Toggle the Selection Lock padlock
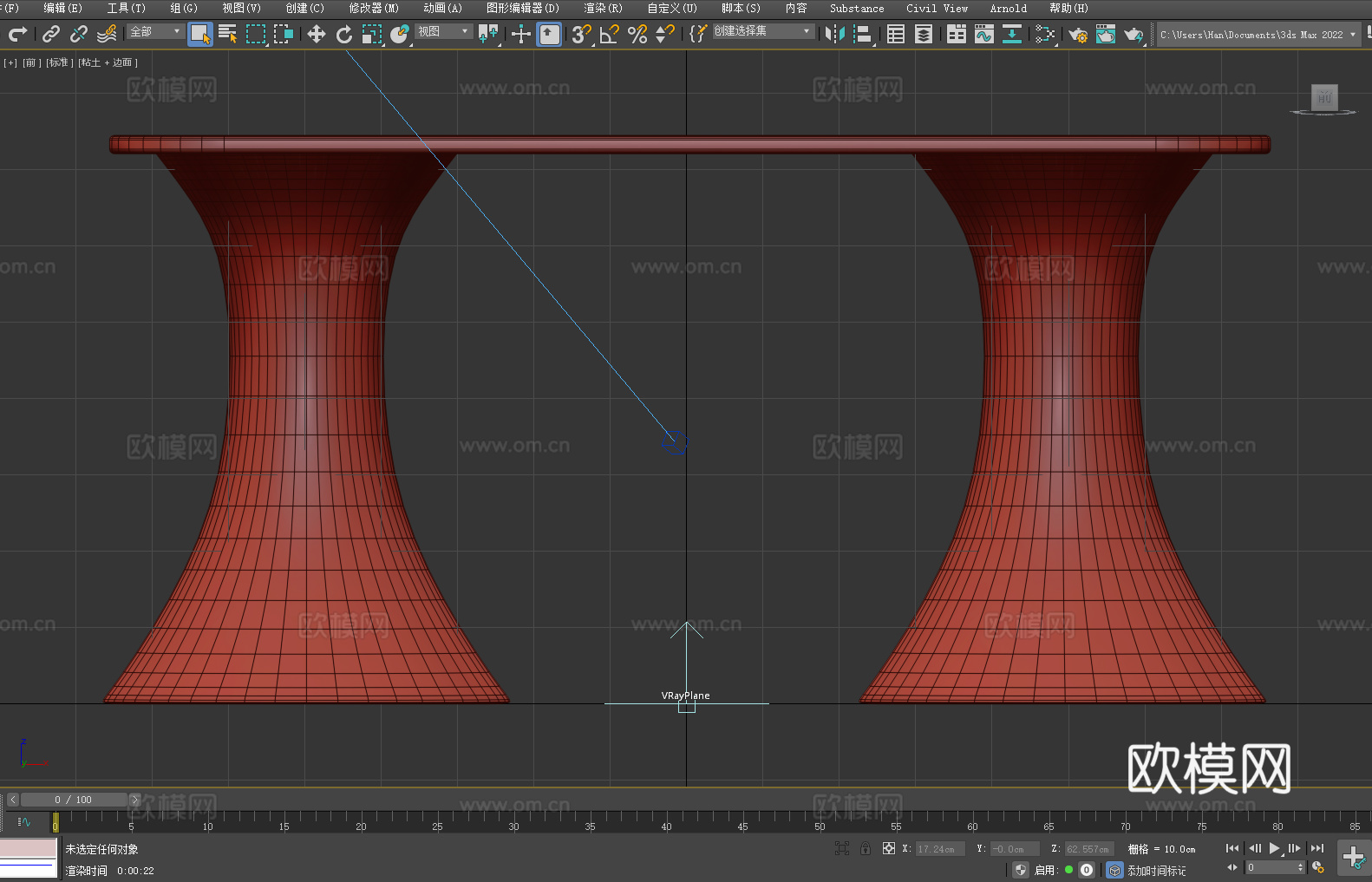This screenshot has width=1372, height=882. 866,848
